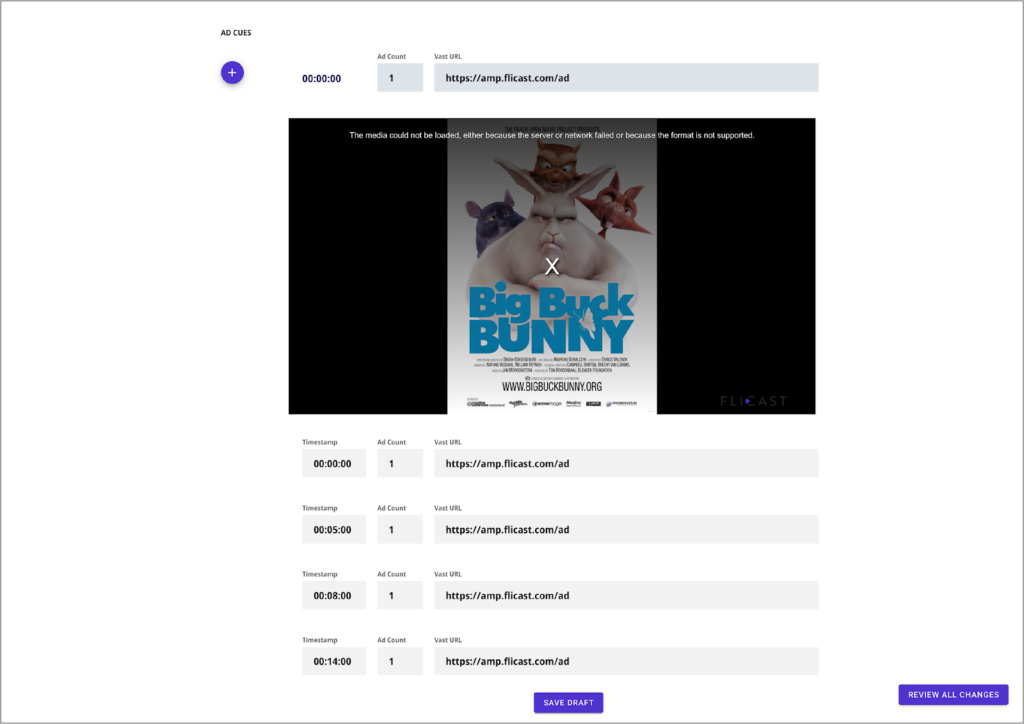Click the Big Buck Bunny poster thumbnail
1024x724 pixels.
pos(552,266)
